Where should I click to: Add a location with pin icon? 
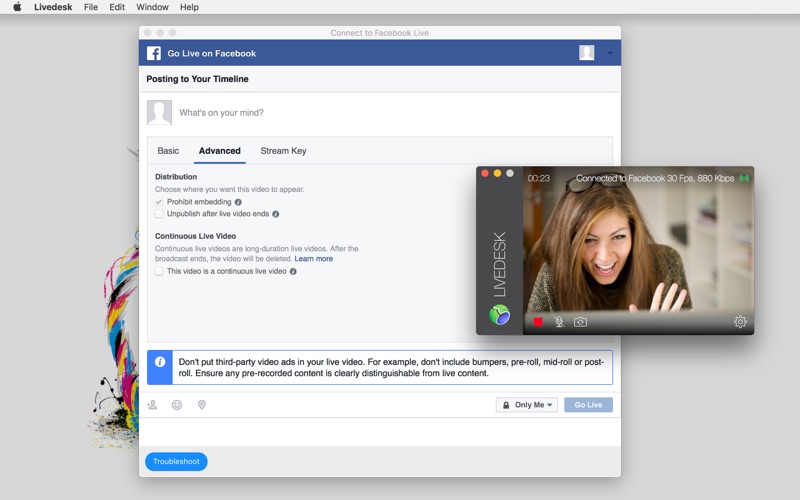pos(201,405)
